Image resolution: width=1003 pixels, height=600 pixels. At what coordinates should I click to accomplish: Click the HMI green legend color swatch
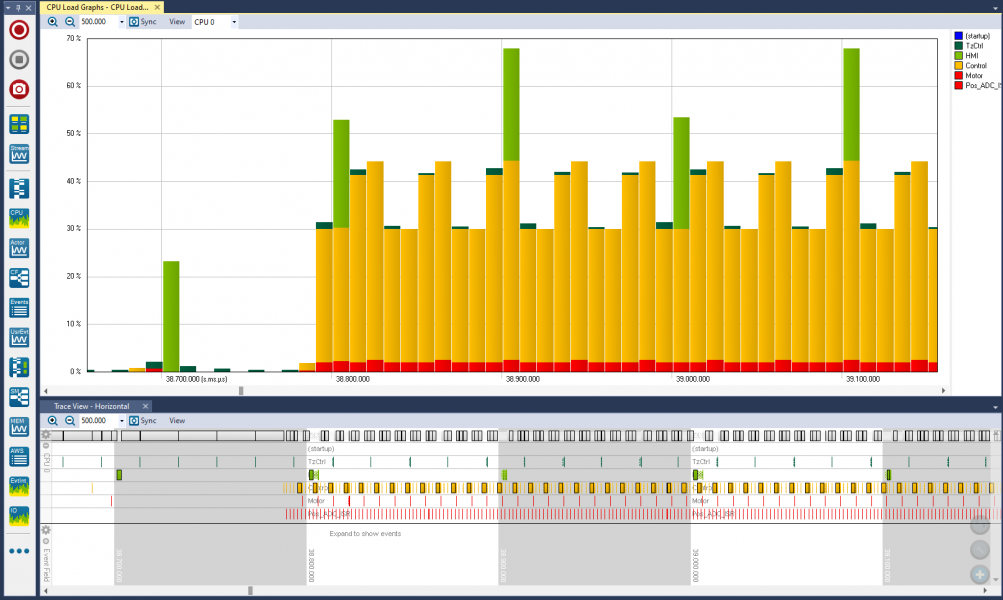(x=958, y=56)
